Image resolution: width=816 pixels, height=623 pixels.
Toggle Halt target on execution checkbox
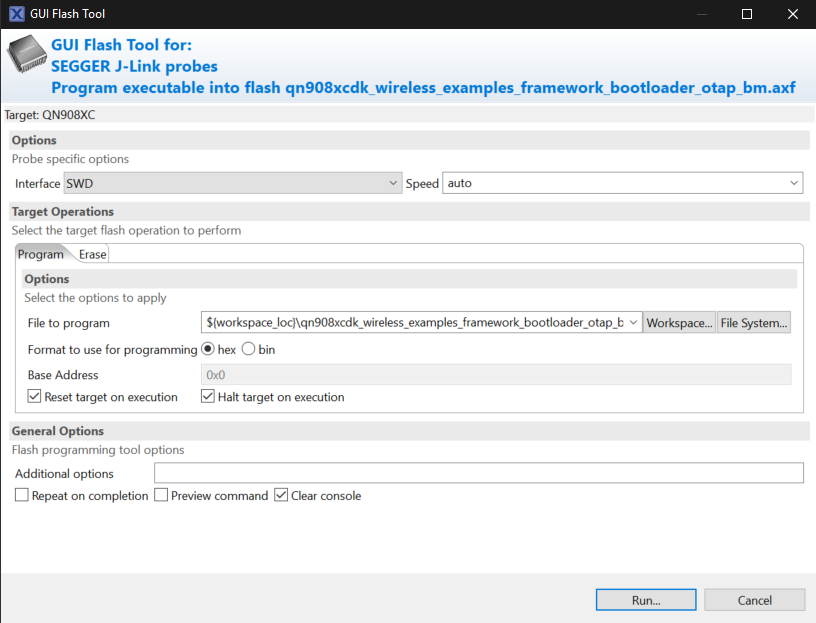pyautogui.click(x=208, y=397)
